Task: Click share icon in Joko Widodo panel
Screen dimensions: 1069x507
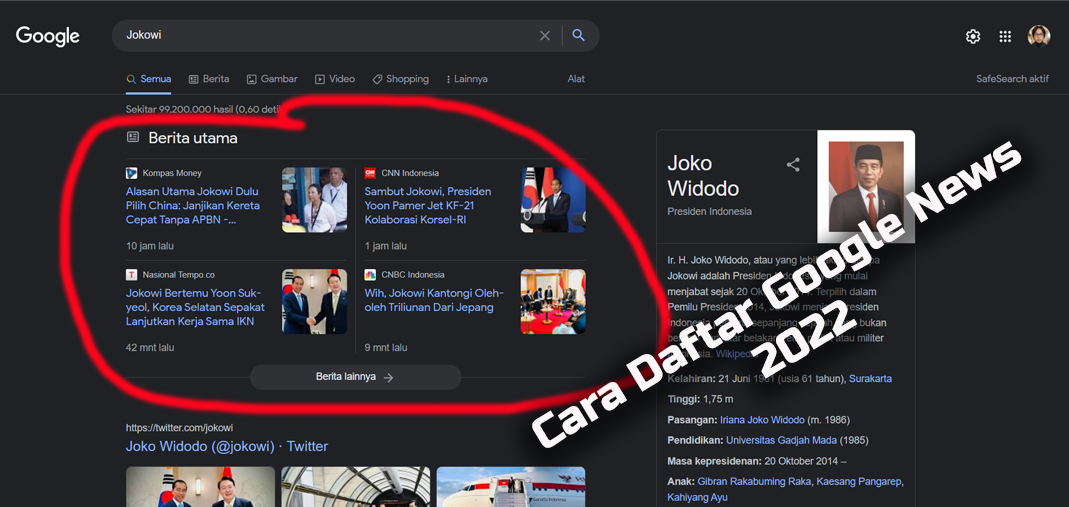Action: [793, 164]
